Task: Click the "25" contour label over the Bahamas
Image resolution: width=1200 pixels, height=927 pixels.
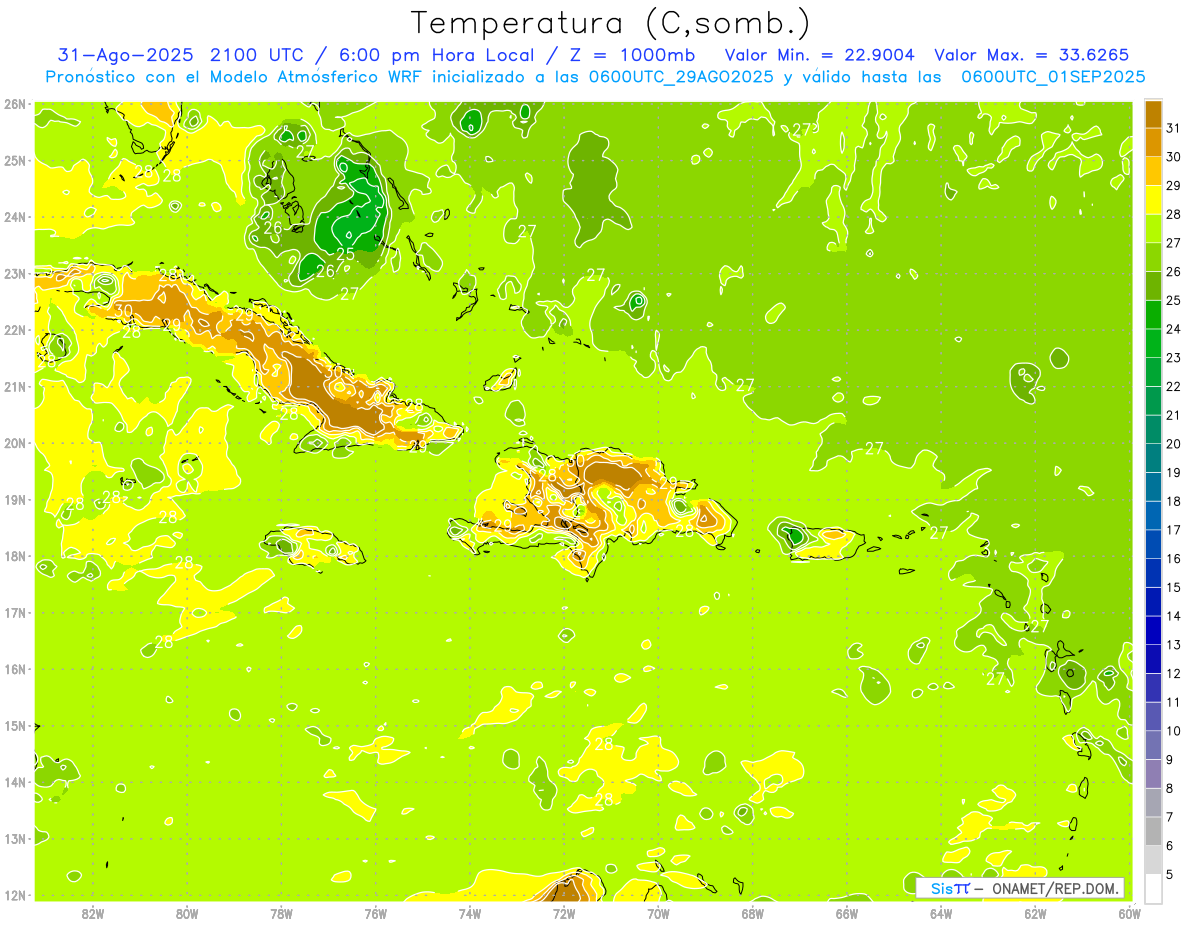Action: tap(345, 255)
